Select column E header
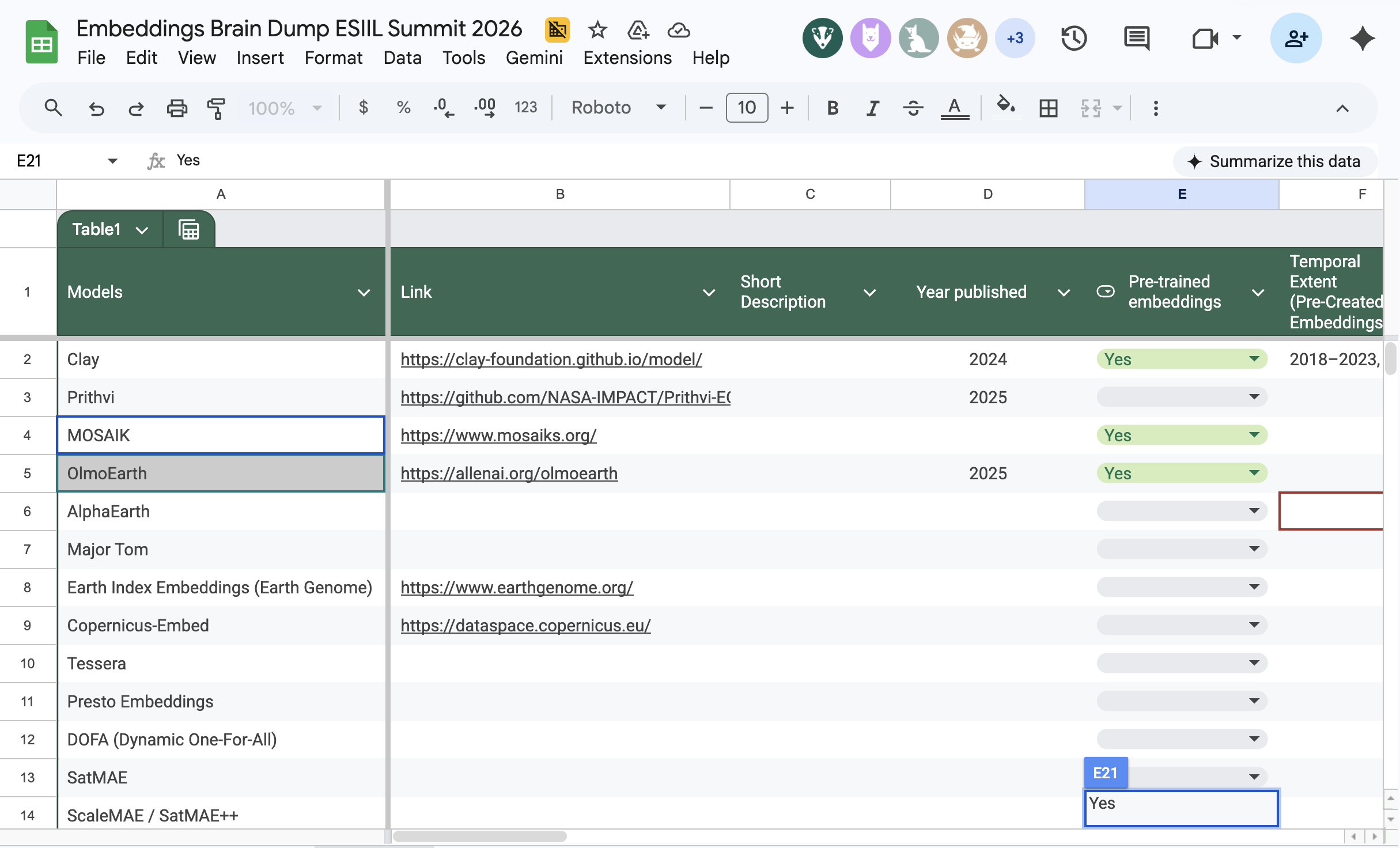1400x848 pixels. click(1182, 194)
